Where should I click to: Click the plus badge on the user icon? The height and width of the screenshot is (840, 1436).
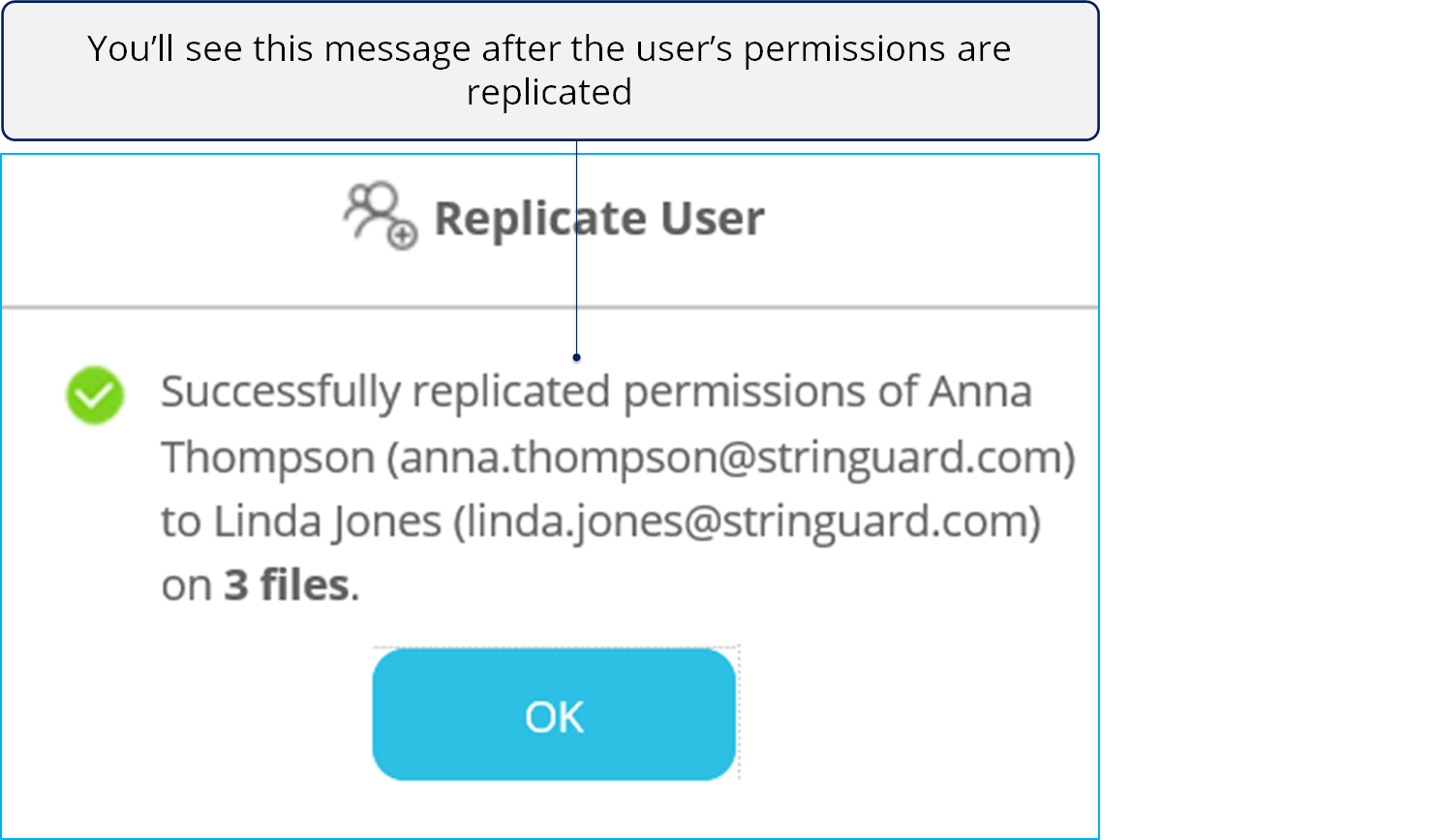click(402, 235)
